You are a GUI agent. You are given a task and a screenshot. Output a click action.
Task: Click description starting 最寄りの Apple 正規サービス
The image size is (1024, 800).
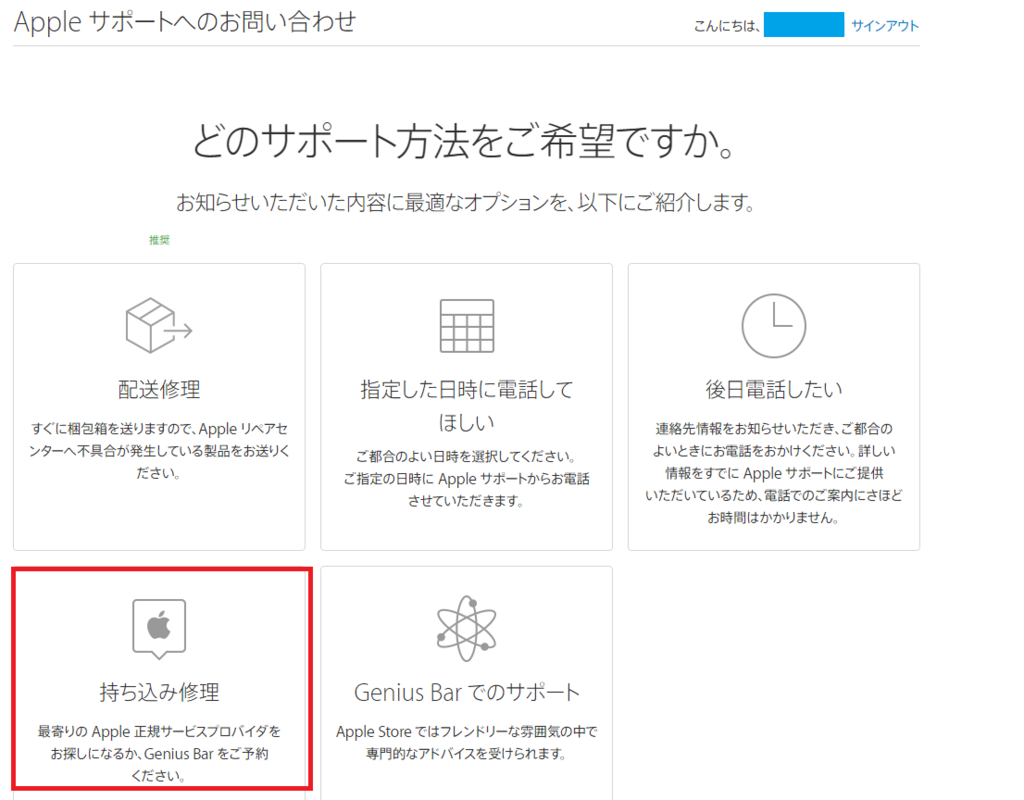[x=159, y=753]
